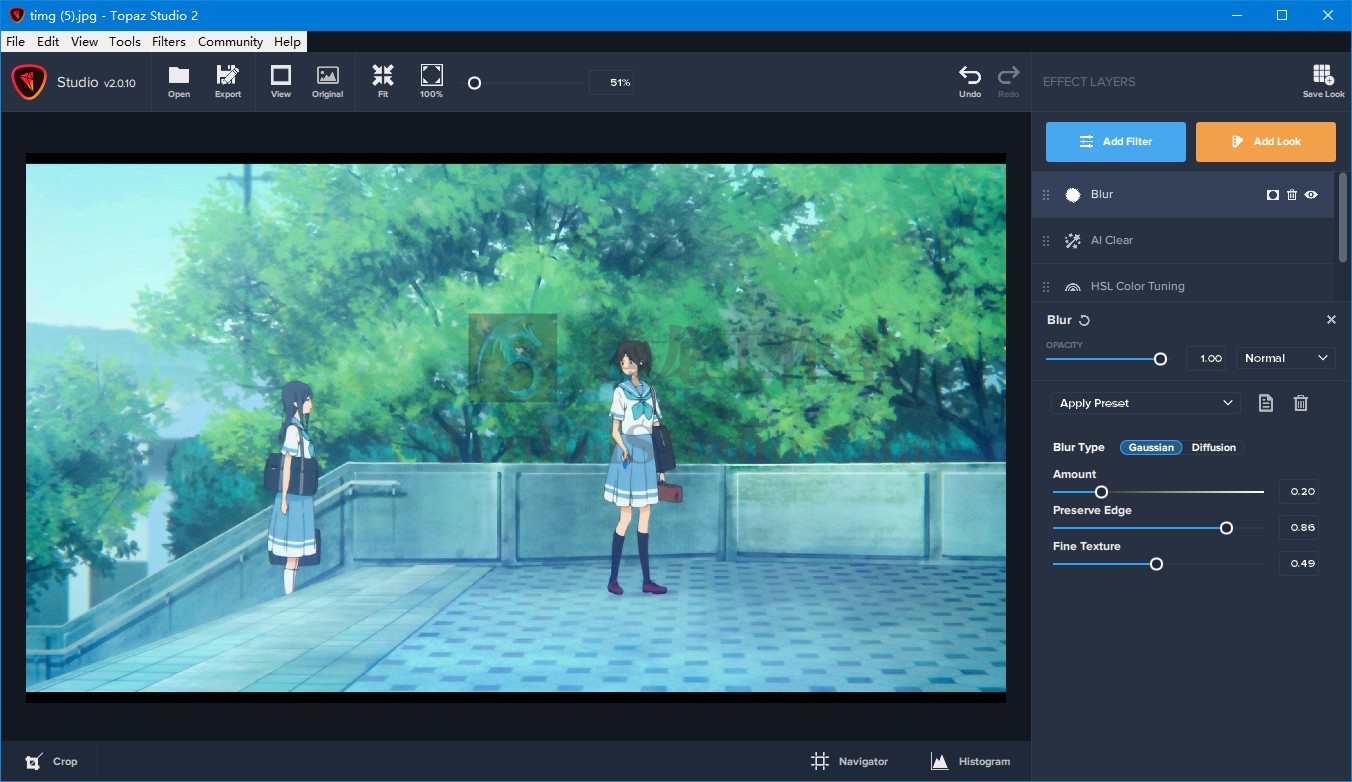This screenshot has height=782, width=1352.
Task: Close the Blur settings panel
Action: point(1331,320)
